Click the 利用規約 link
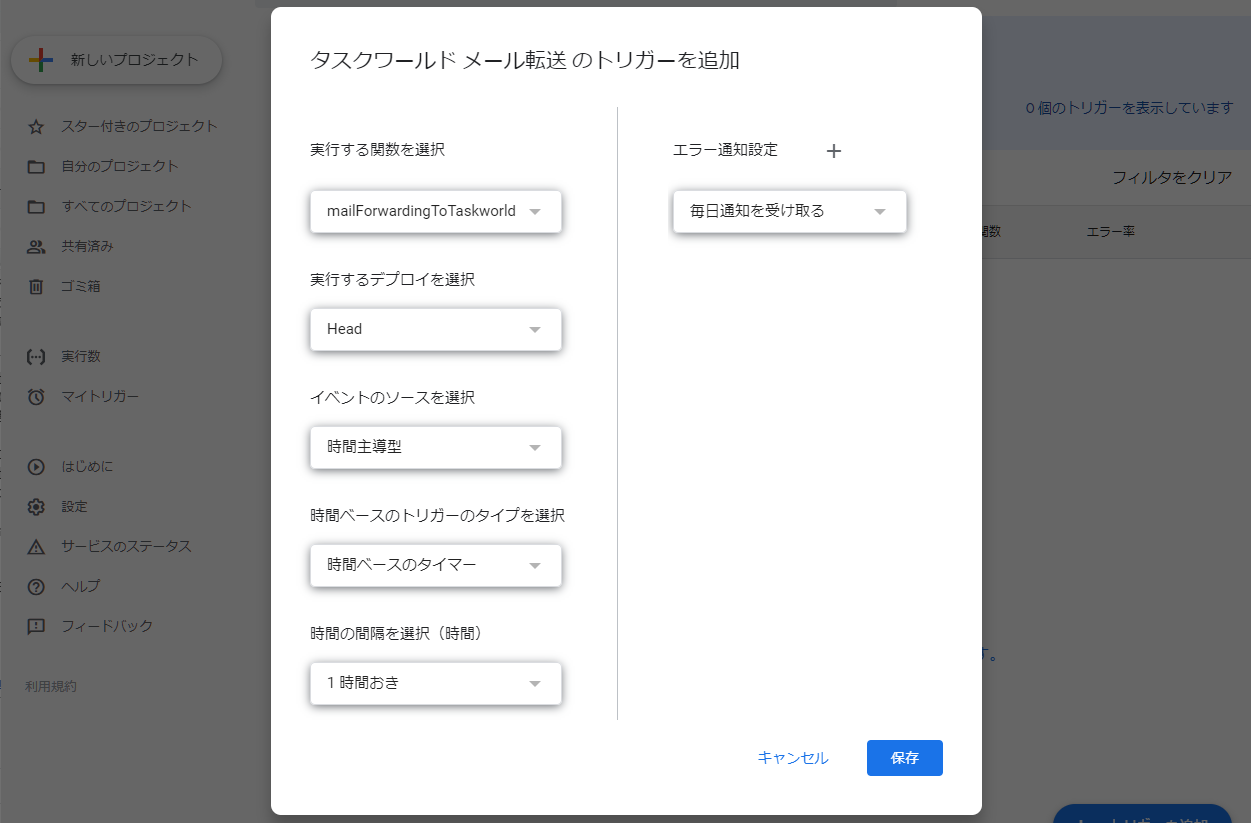The width and height of the screenshot is (1251, 823). point(50,686)
